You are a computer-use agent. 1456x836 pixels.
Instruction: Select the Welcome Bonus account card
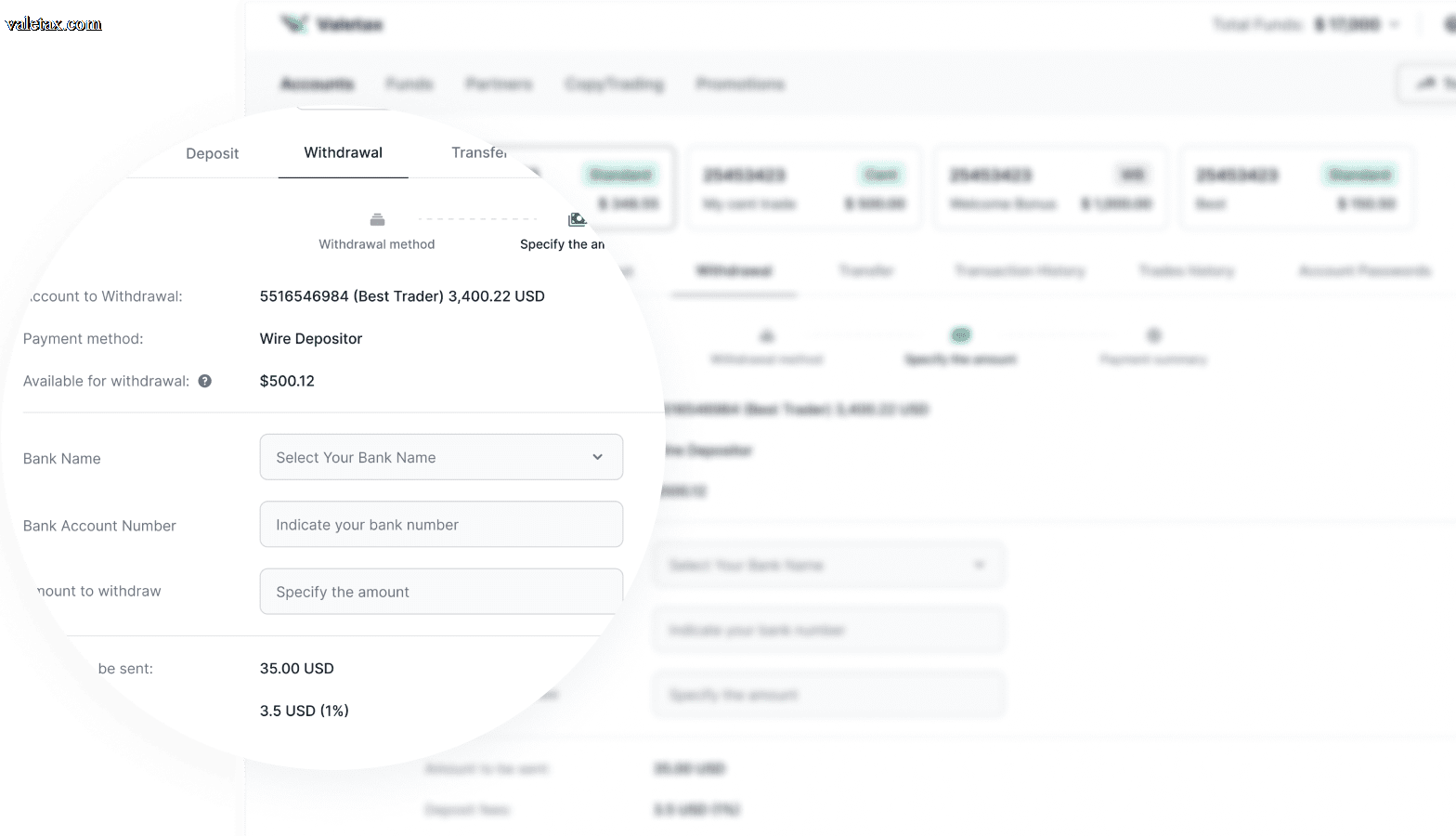point(1050,188)
